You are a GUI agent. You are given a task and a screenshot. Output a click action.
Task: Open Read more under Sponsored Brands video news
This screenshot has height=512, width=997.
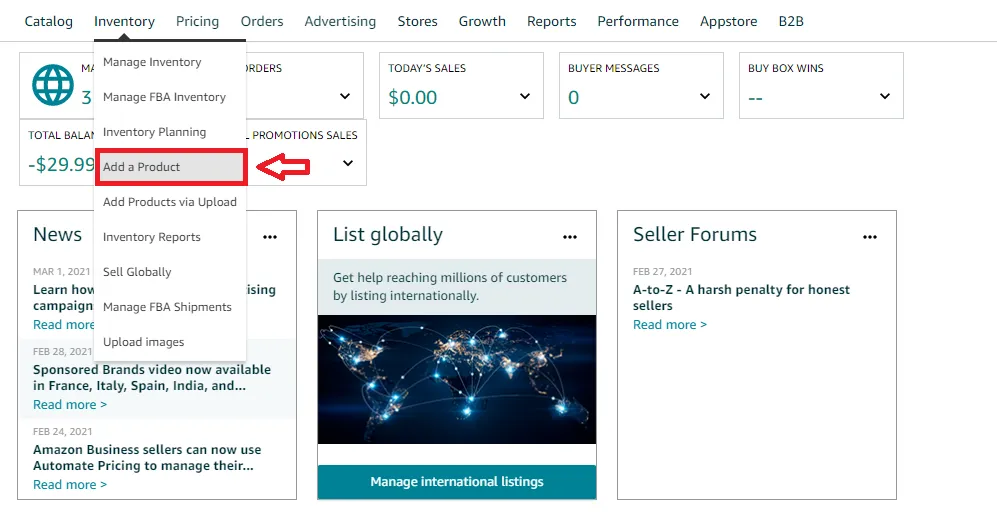(x=70, y=405)
